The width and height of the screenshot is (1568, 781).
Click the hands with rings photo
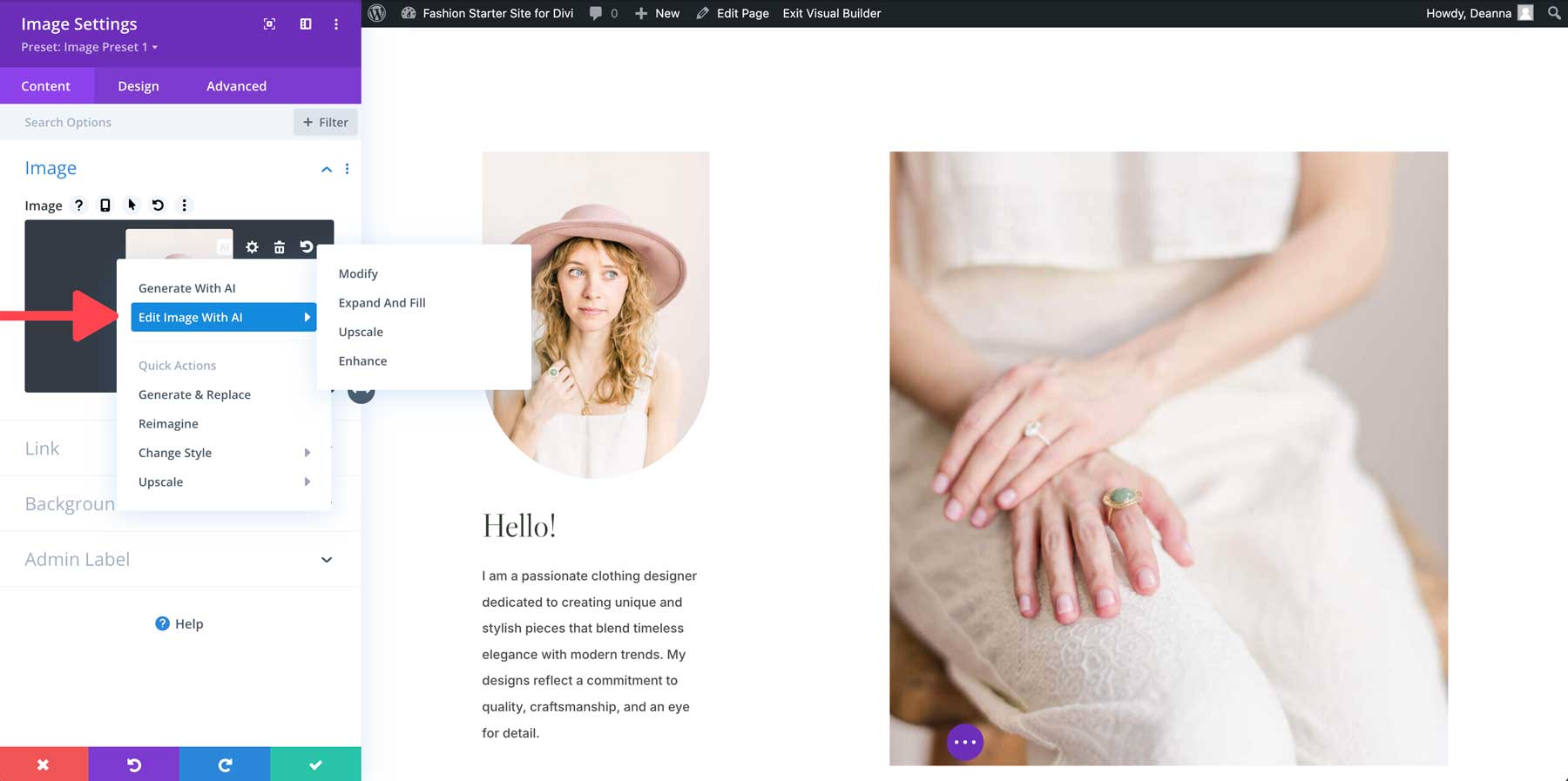coord(1169,459)
